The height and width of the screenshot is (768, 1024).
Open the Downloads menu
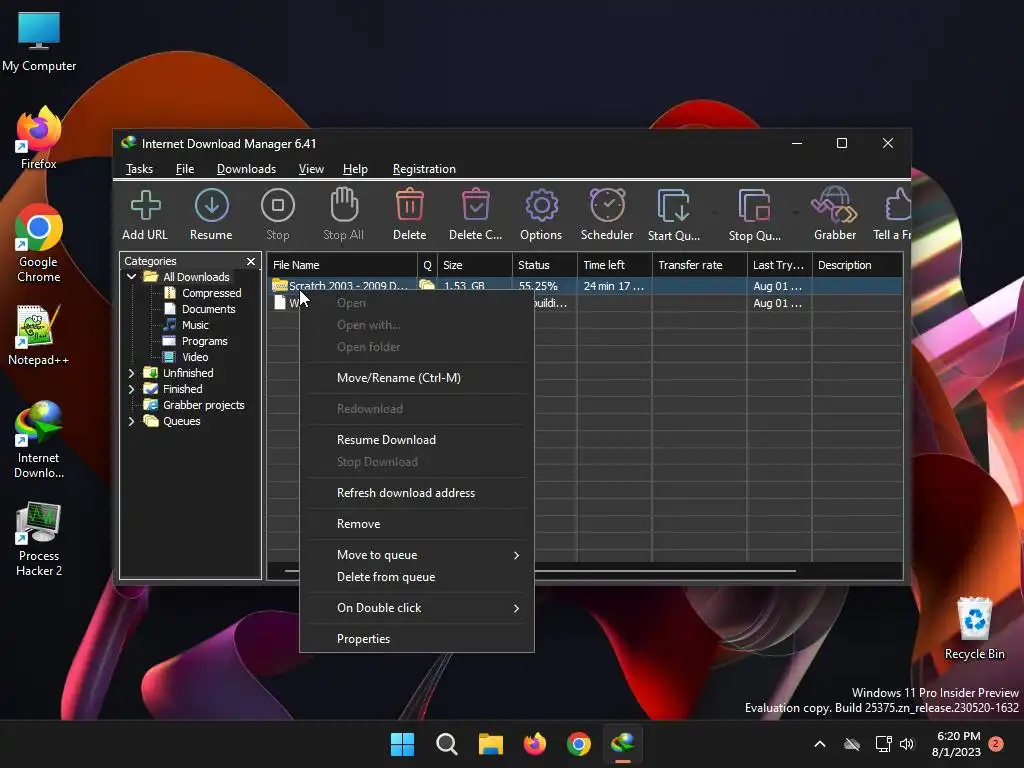coord(246,169)
